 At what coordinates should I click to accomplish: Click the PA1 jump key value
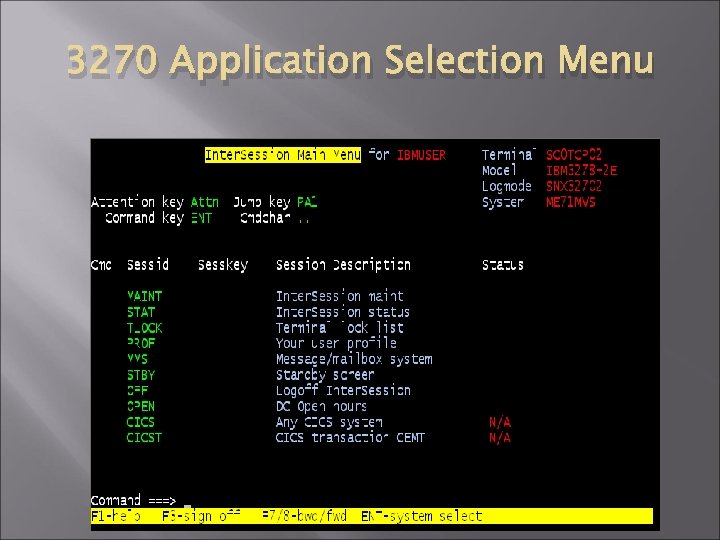(307, 202)
